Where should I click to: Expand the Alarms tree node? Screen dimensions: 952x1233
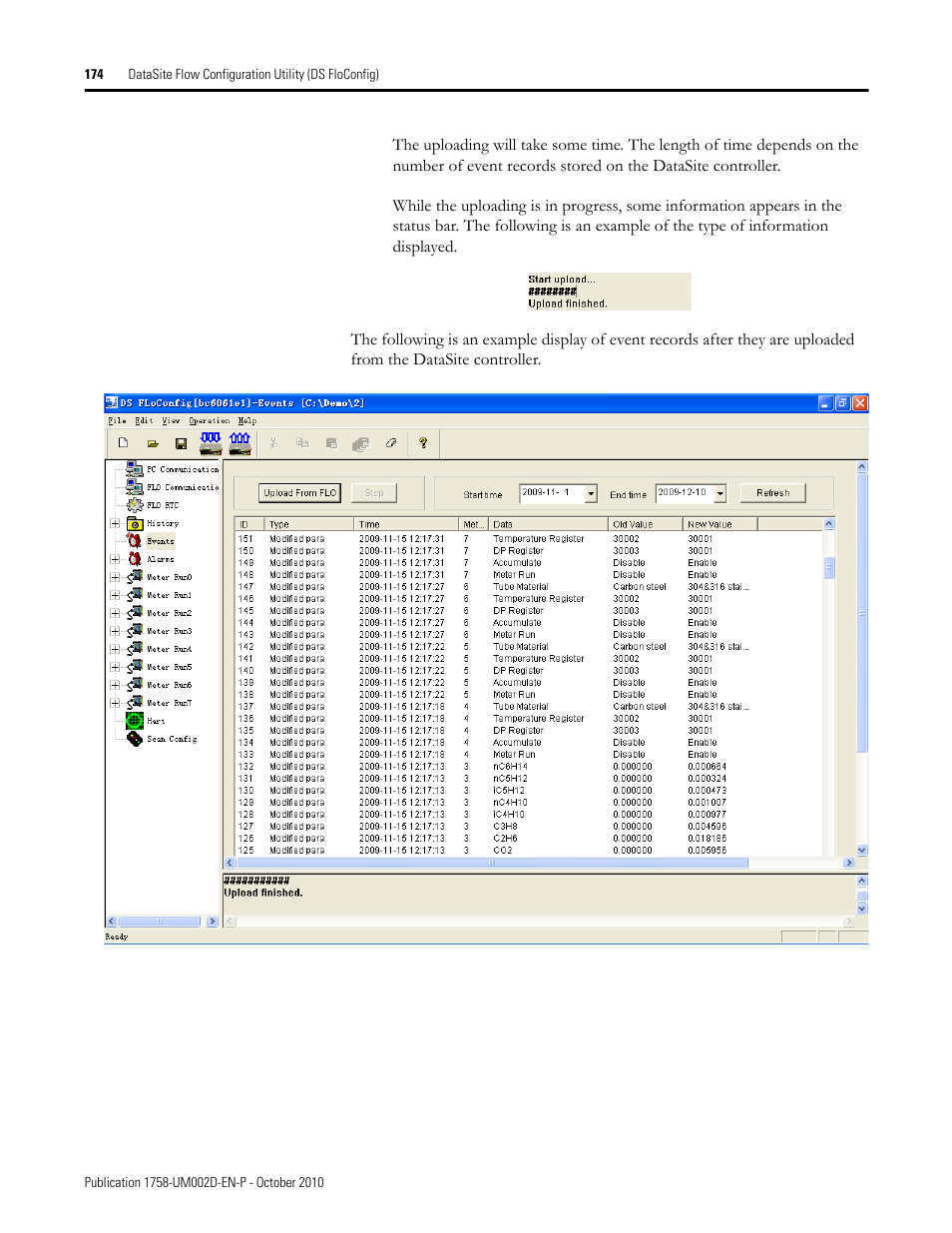[x=115, y=559]
